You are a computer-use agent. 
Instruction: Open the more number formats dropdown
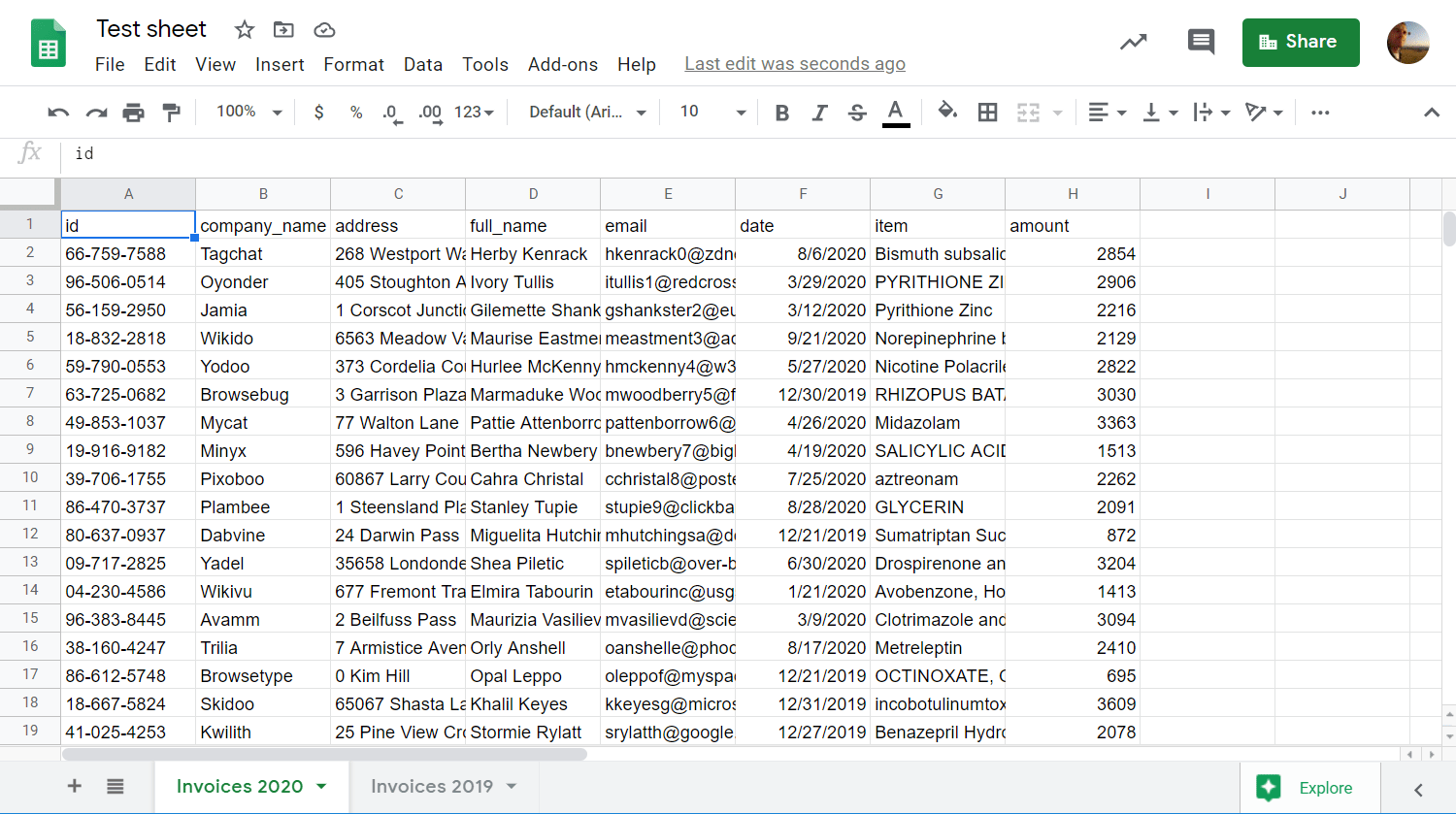pyautogui.click(x=473, y=112)
